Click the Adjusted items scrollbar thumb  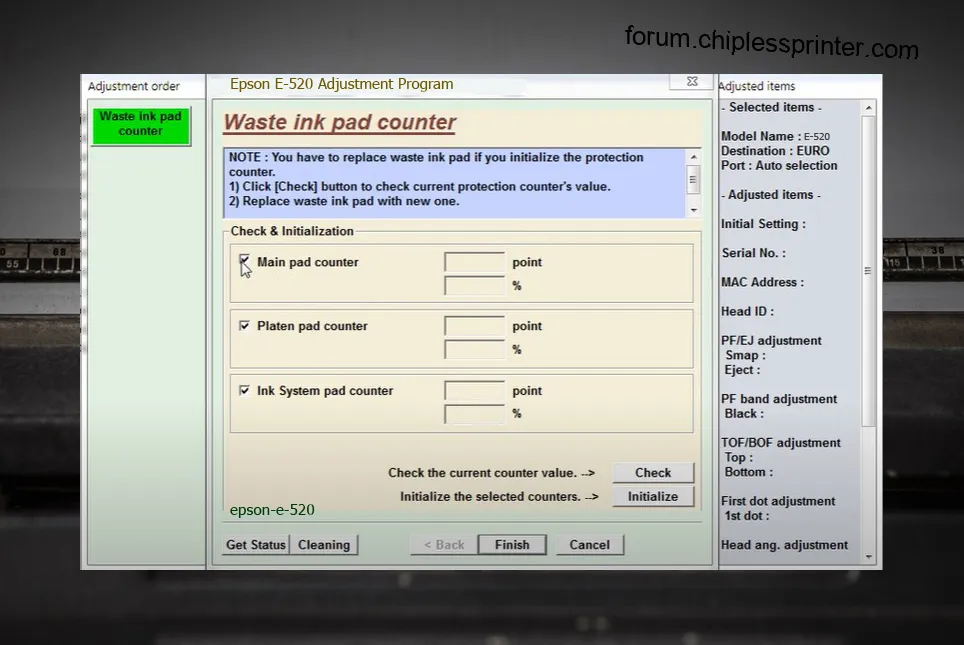(868, 271)
